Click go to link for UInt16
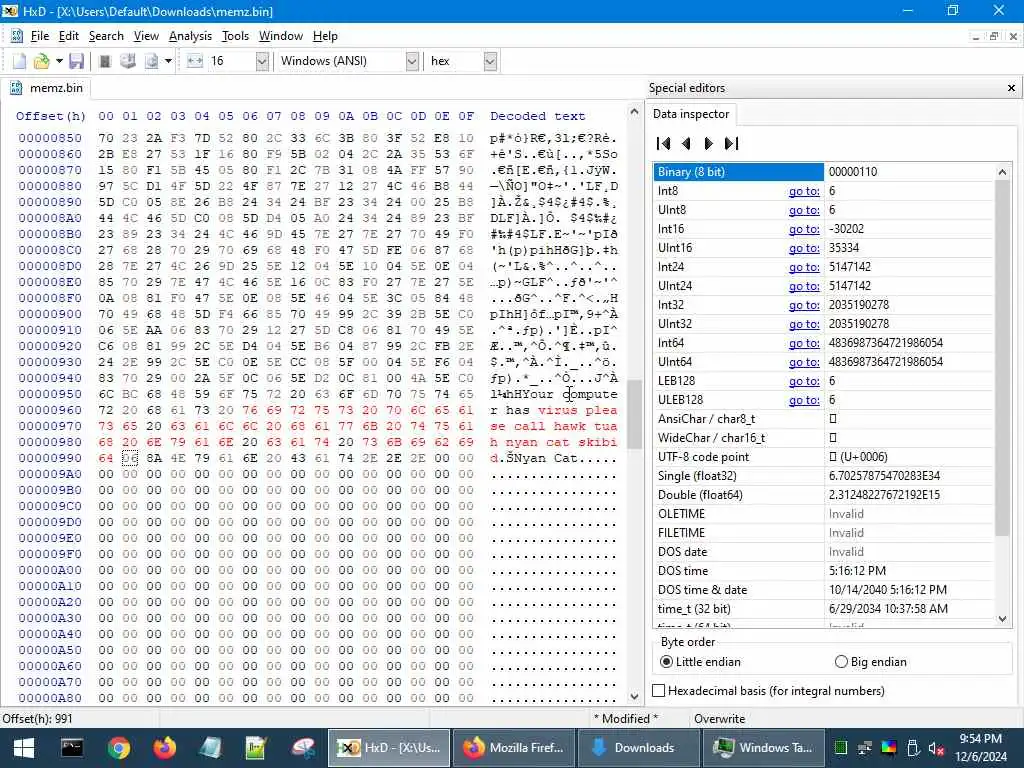Viewport: 1024px width, 768px height. pos(804,248)
